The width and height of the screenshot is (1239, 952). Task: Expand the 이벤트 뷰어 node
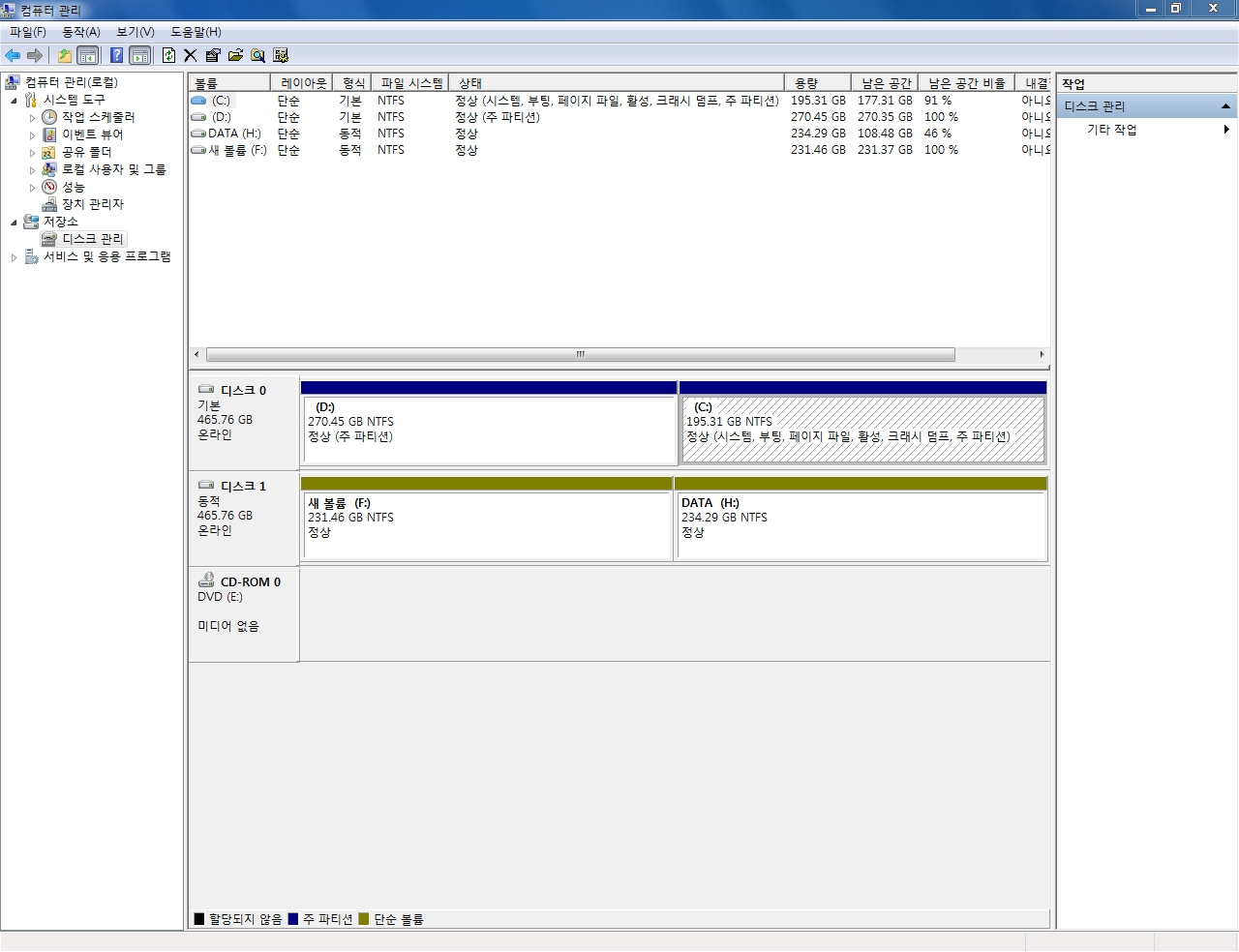(x=32, y=135)
